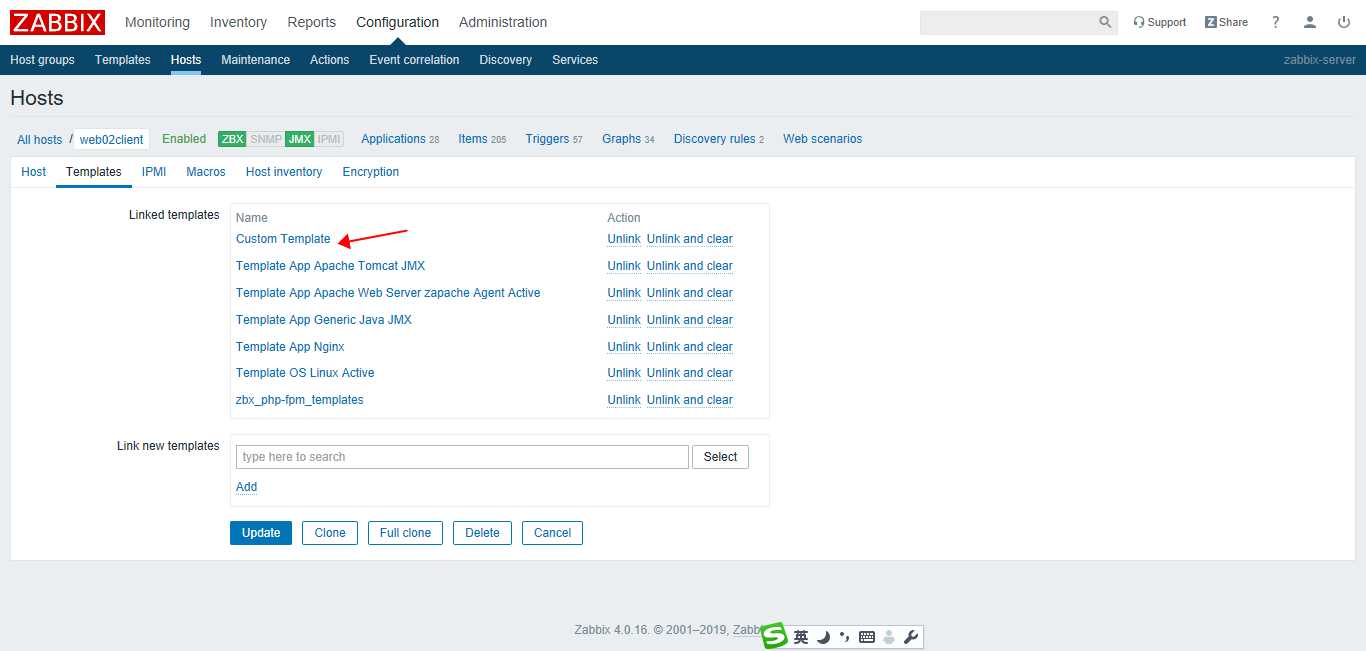Open Graphs 34 link
This screenshot has height=651, width=1366.
tap(628, 139)
